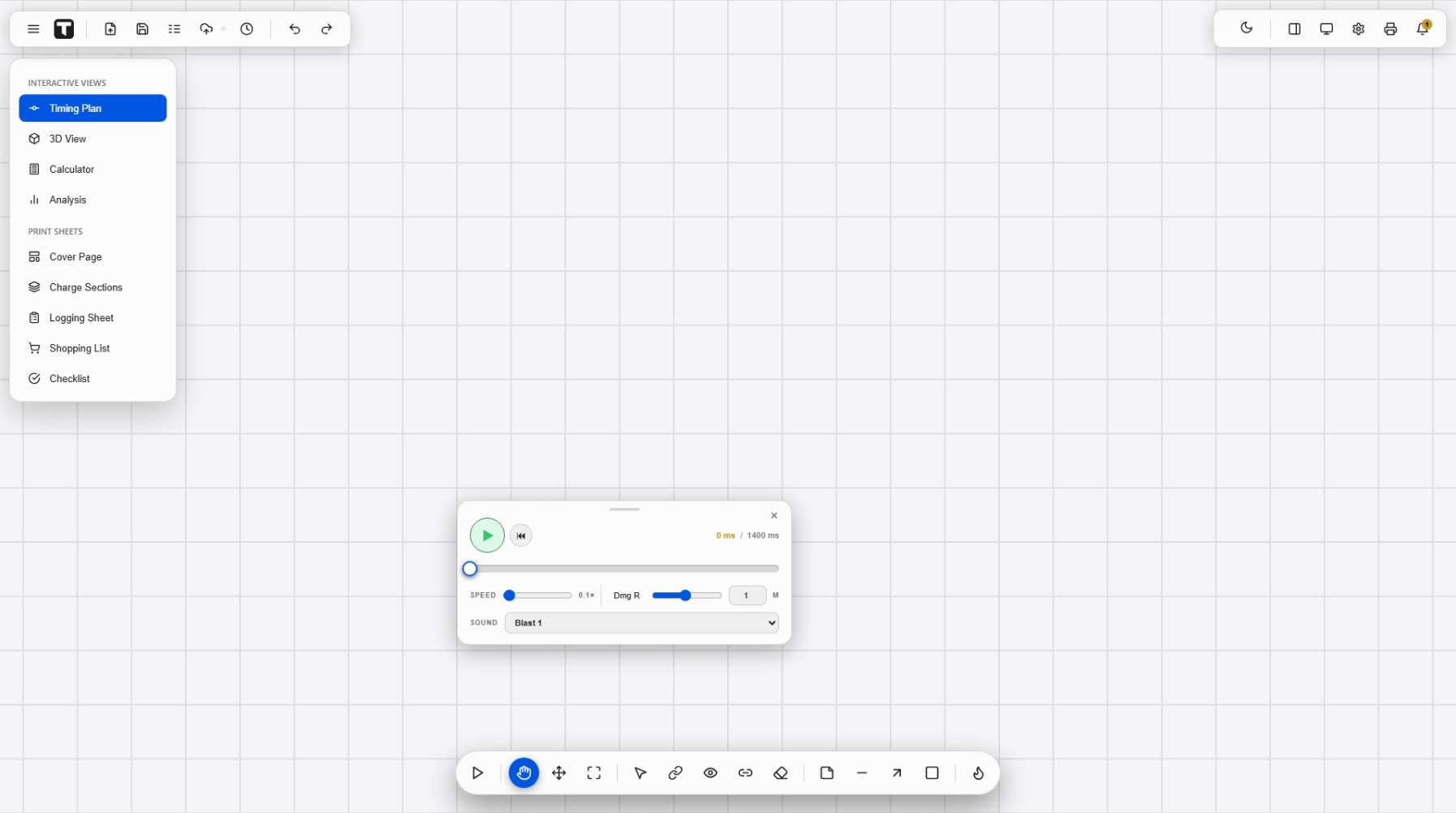Select the flame fire tool
1456x813 pixels.
[x=979, y=773]
